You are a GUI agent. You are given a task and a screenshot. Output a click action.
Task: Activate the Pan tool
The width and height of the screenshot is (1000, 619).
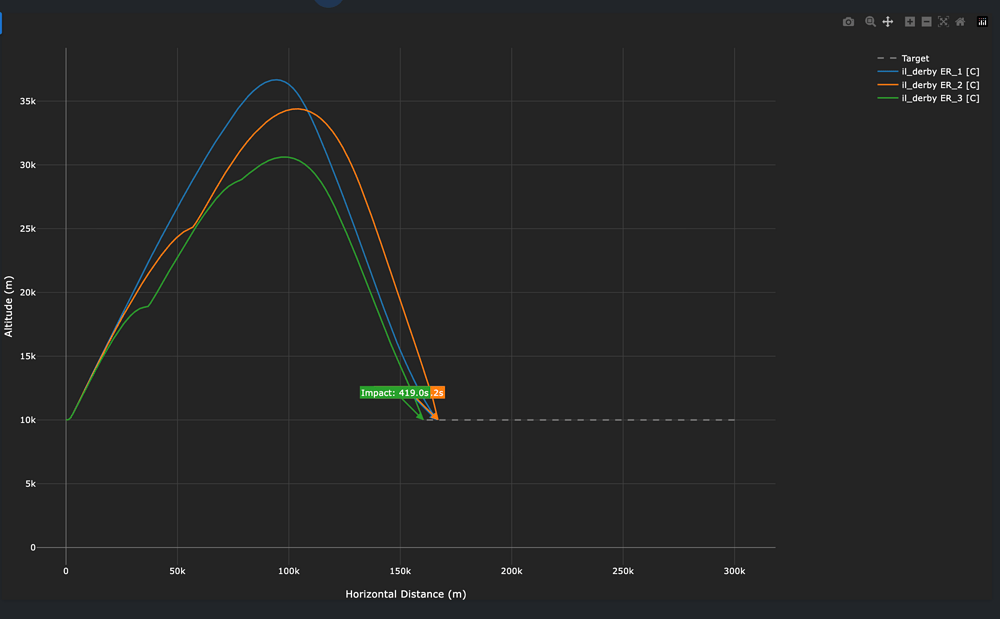(x=887, y=22)
